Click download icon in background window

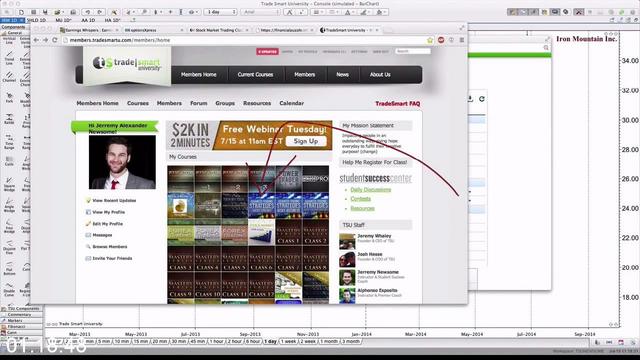click(x=470, y=99)
